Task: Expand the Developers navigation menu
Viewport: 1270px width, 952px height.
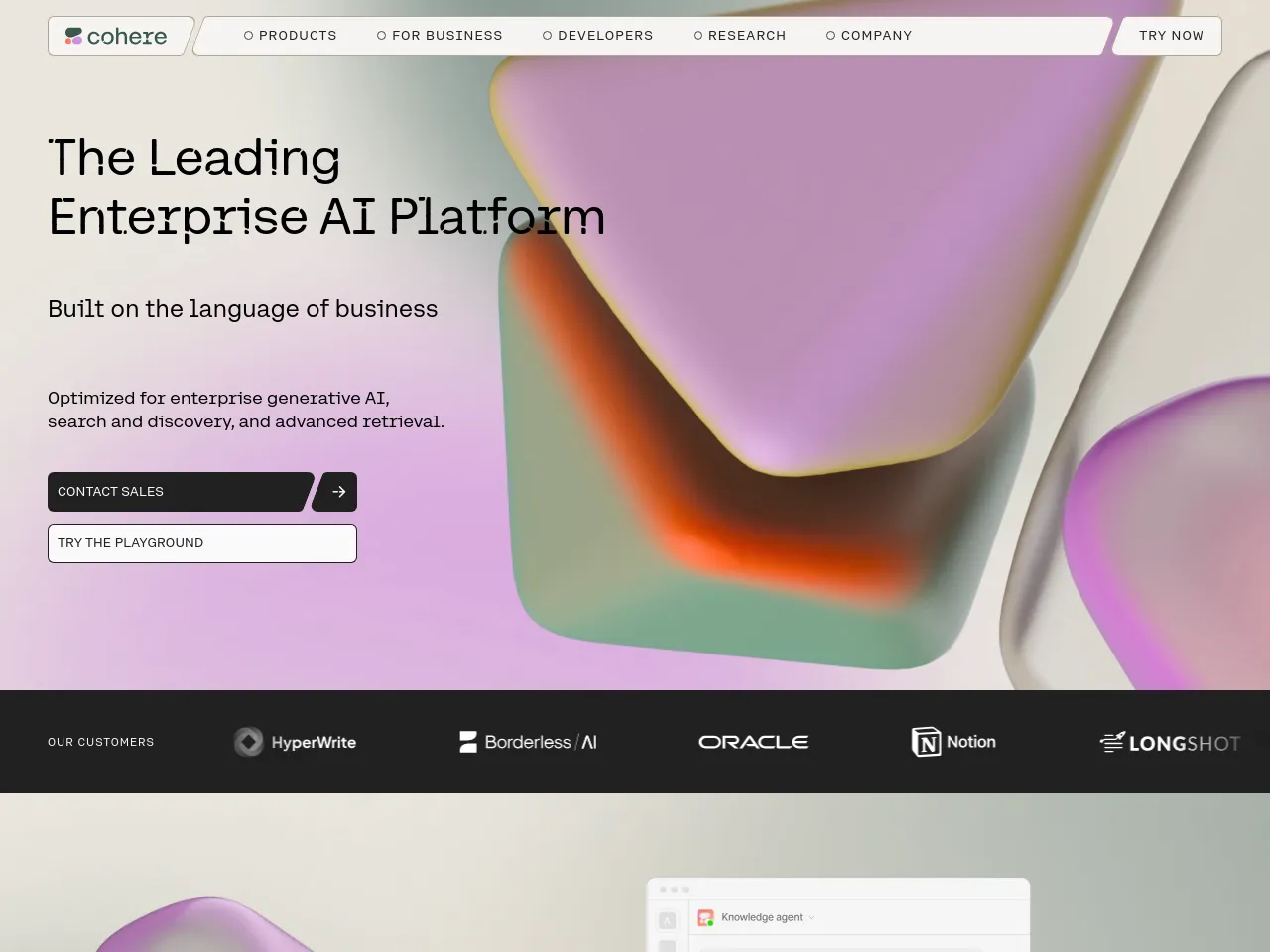Action: coord(597,36)
